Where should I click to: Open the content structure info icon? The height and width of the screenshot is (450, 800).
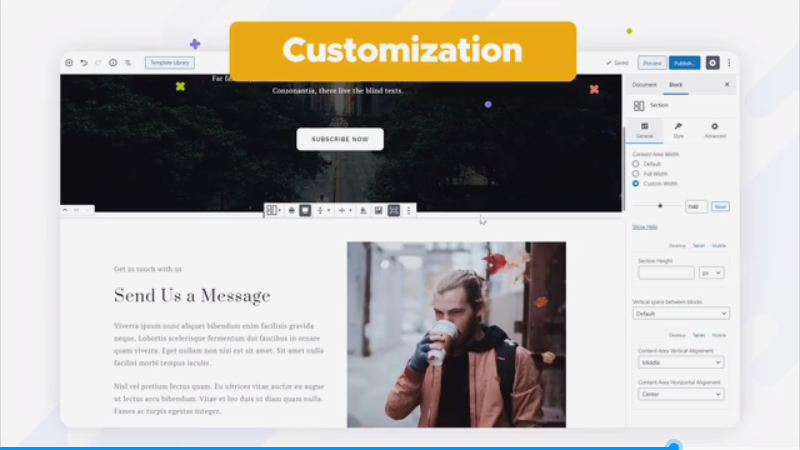click(113, 63)
